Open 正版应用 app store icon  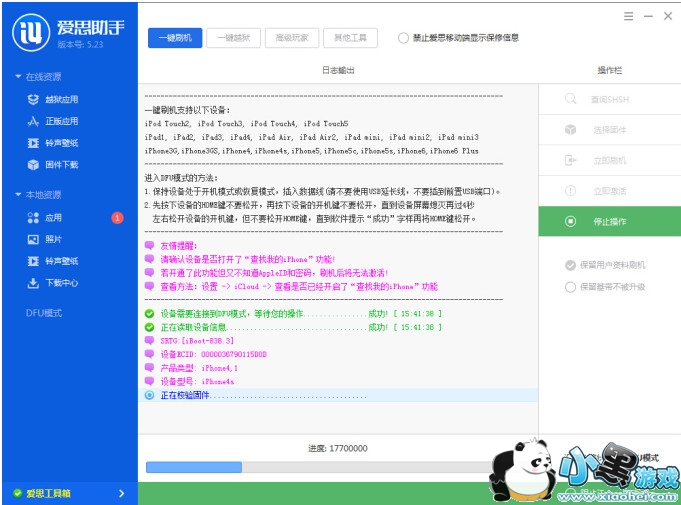tap(33, 121)
